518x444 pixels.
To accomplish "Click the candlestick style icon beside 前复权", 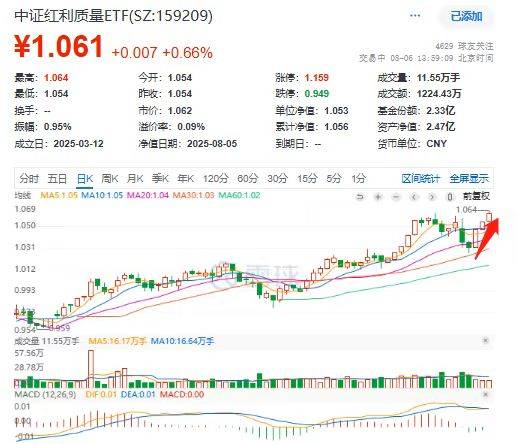I will 450,197.
